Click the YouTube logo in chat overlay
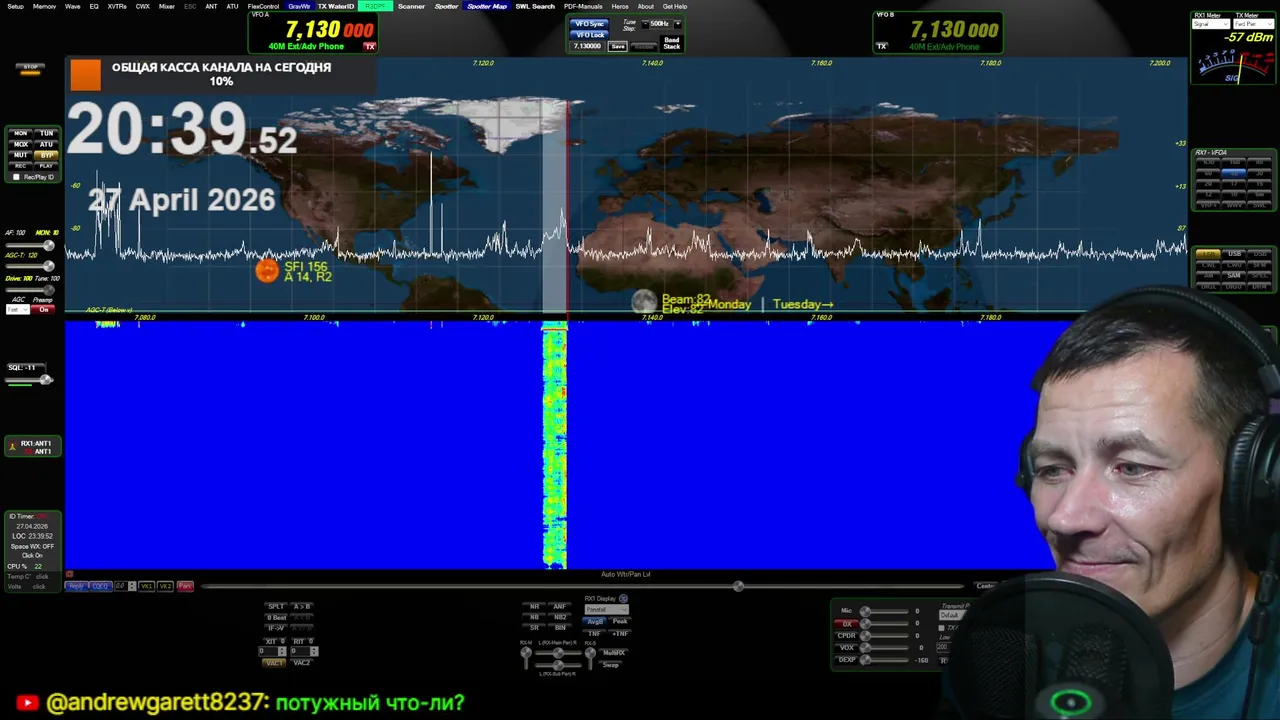The width and height of the screenshot is (1280, 720). 27,703
